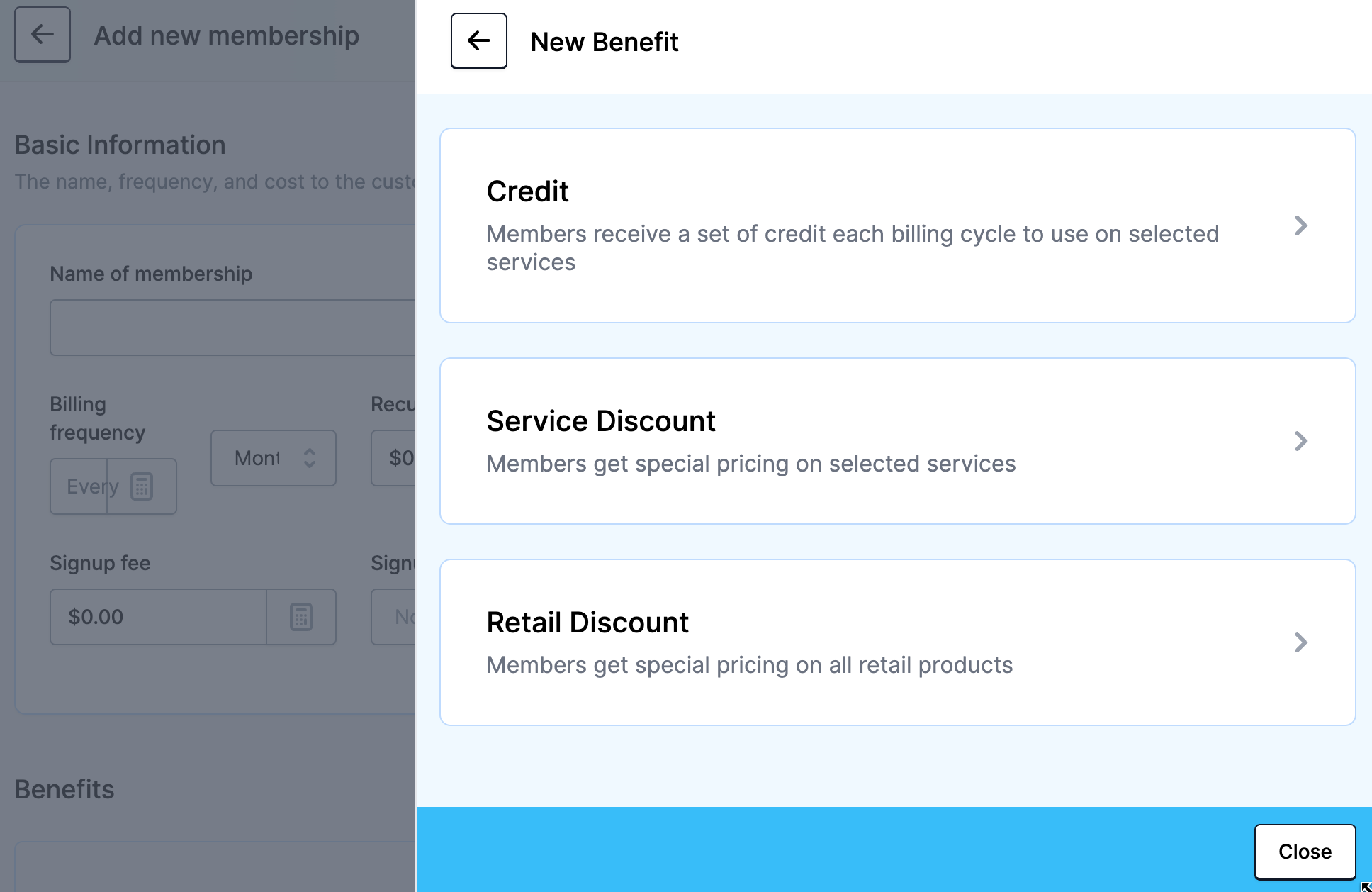Open the chevron on the Credit card
This screenshot has width=1372, height=892.
click(1300, 225)
